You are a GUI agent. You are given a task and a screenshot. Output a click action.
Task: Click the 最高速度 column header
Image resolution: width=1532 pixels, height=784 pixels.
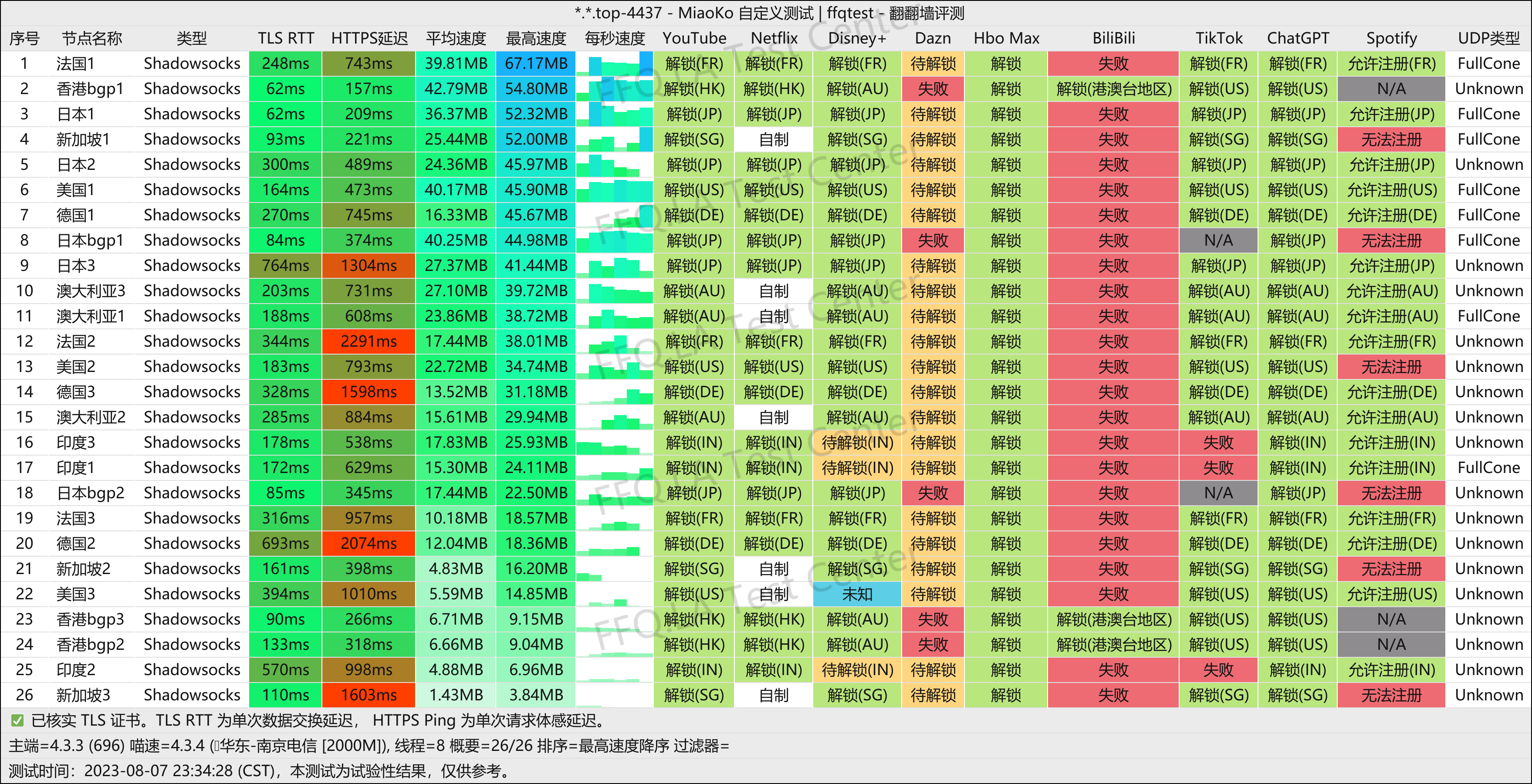[x=536, y=38]
